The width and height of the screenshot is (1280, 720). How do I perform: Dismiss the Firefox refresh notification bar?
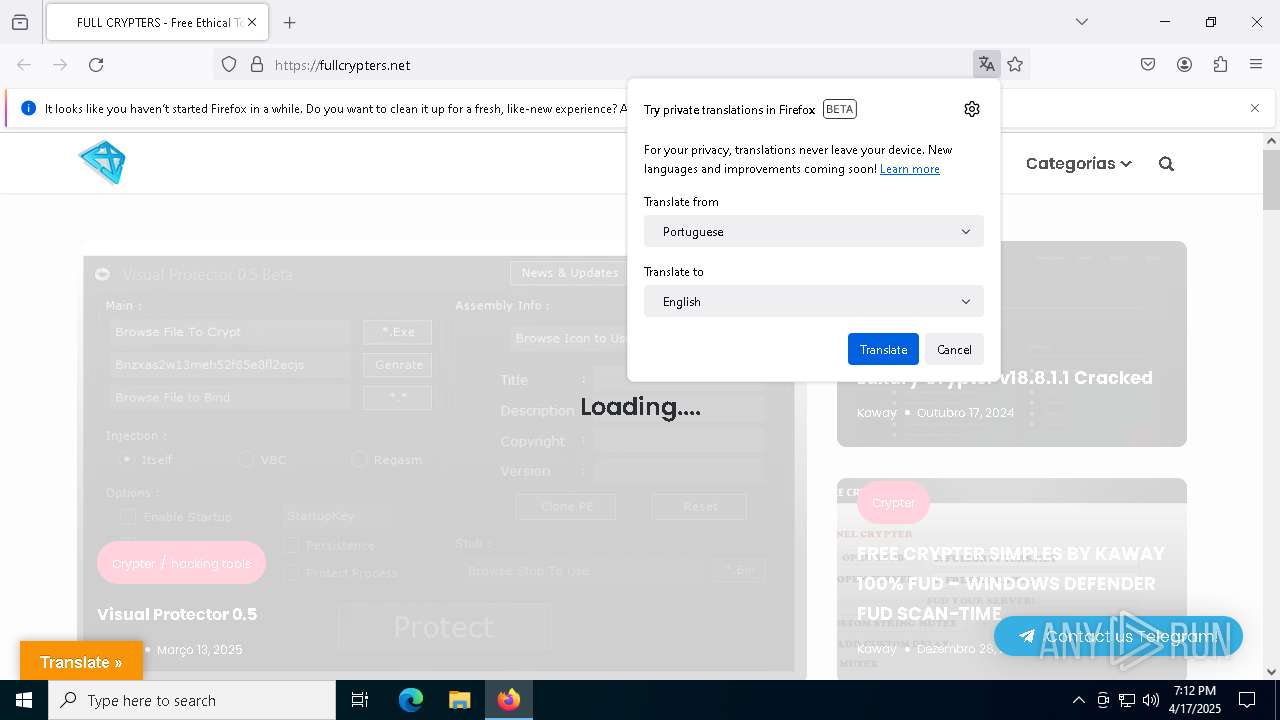tap(1255, 108)
